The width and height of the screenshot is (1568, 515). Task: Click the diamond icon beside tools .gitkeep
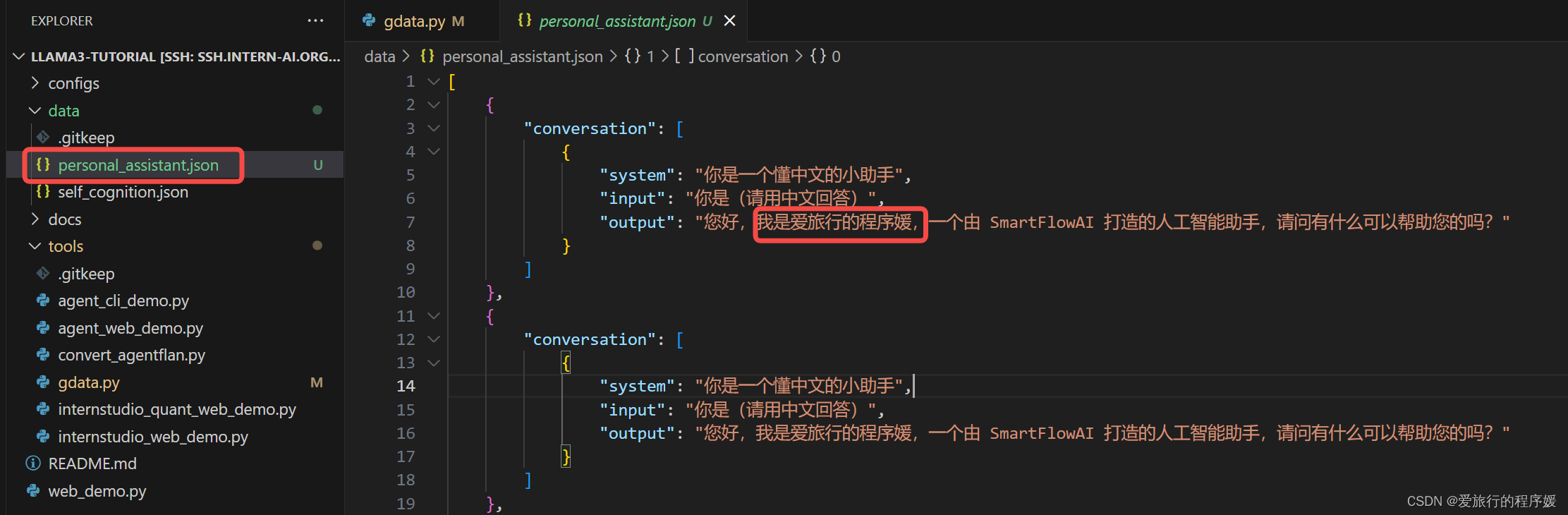point(43,273)
